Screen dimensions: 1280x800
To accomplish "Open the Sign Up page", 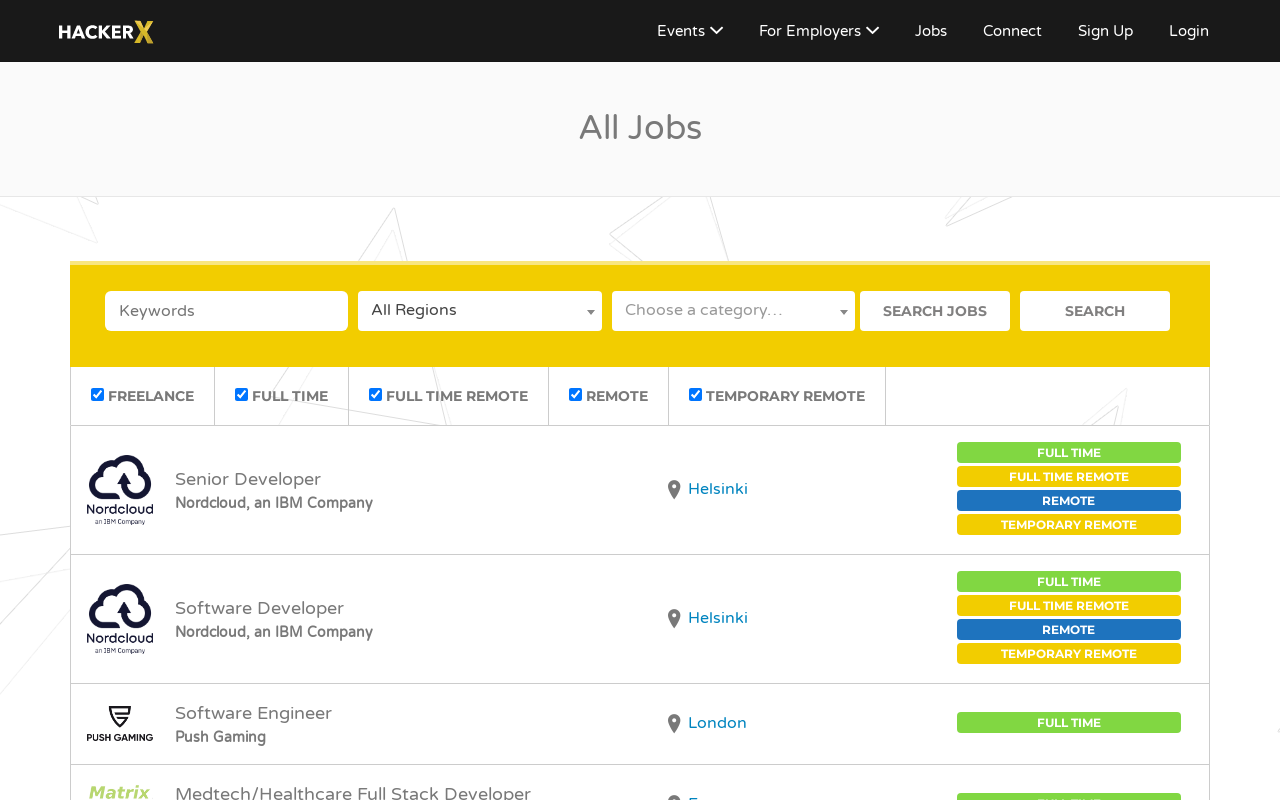I will click(x=1105, y=31).
